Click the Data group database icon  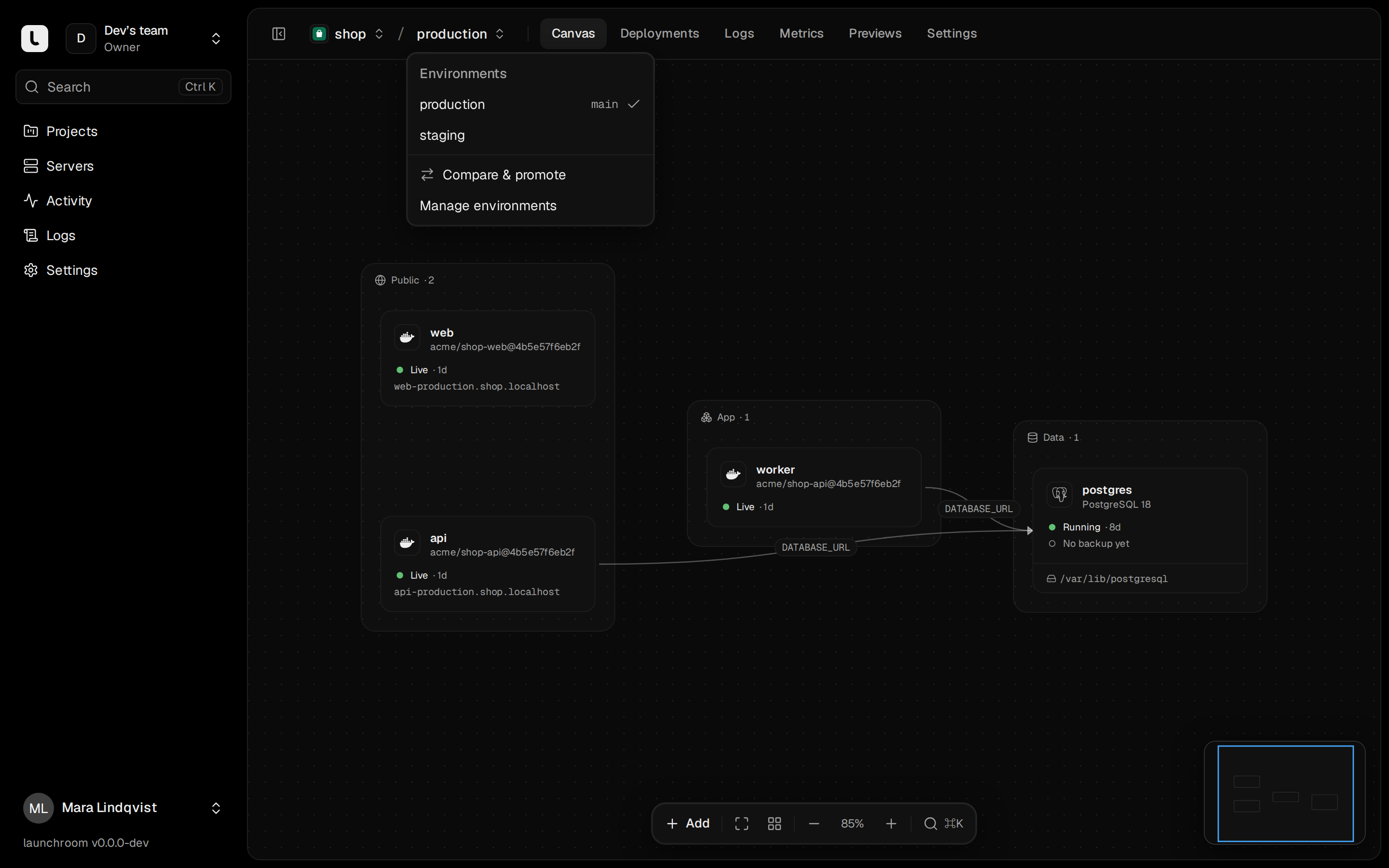pos(1032,437)
